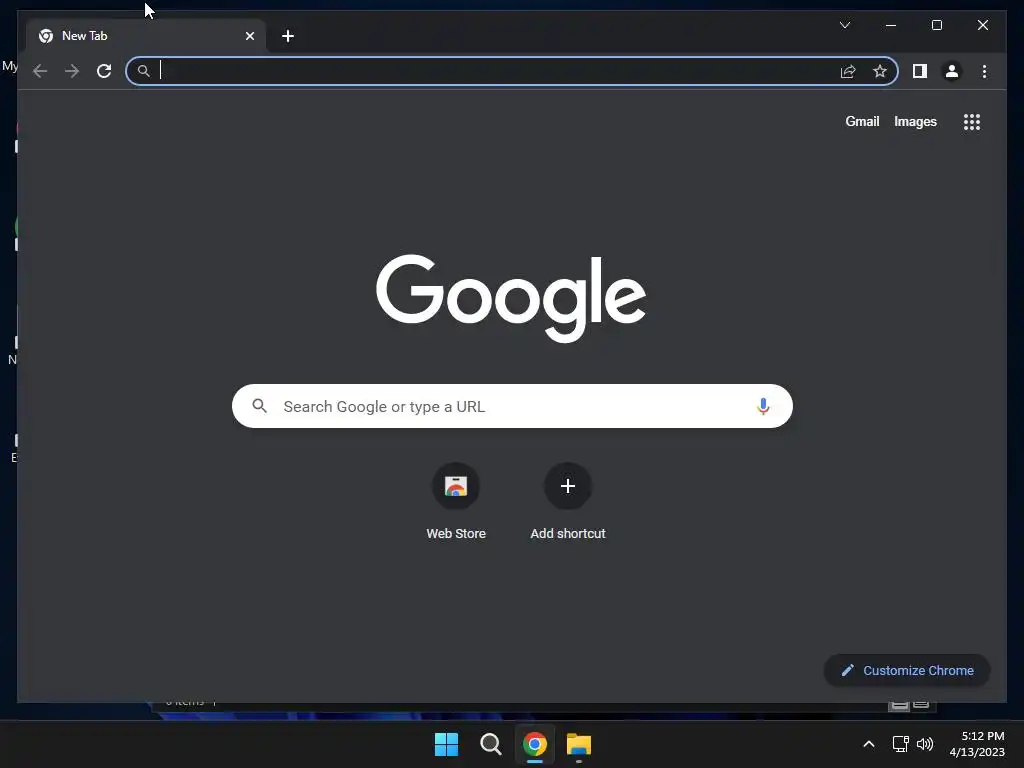Open the tab search dropdown arrow
The height and width of the screenshot is (768, 1024).
point(844,25)
